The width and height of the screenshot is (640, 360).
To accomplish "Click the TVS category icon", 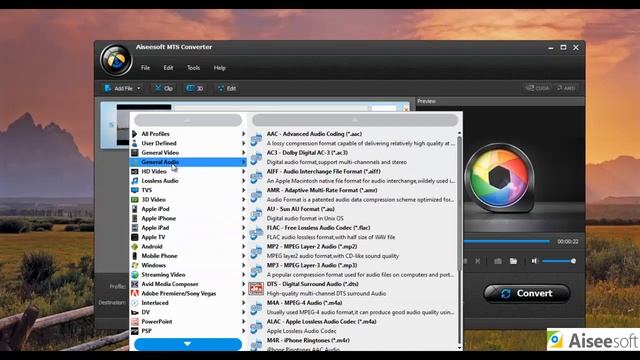I will point(135,190).
